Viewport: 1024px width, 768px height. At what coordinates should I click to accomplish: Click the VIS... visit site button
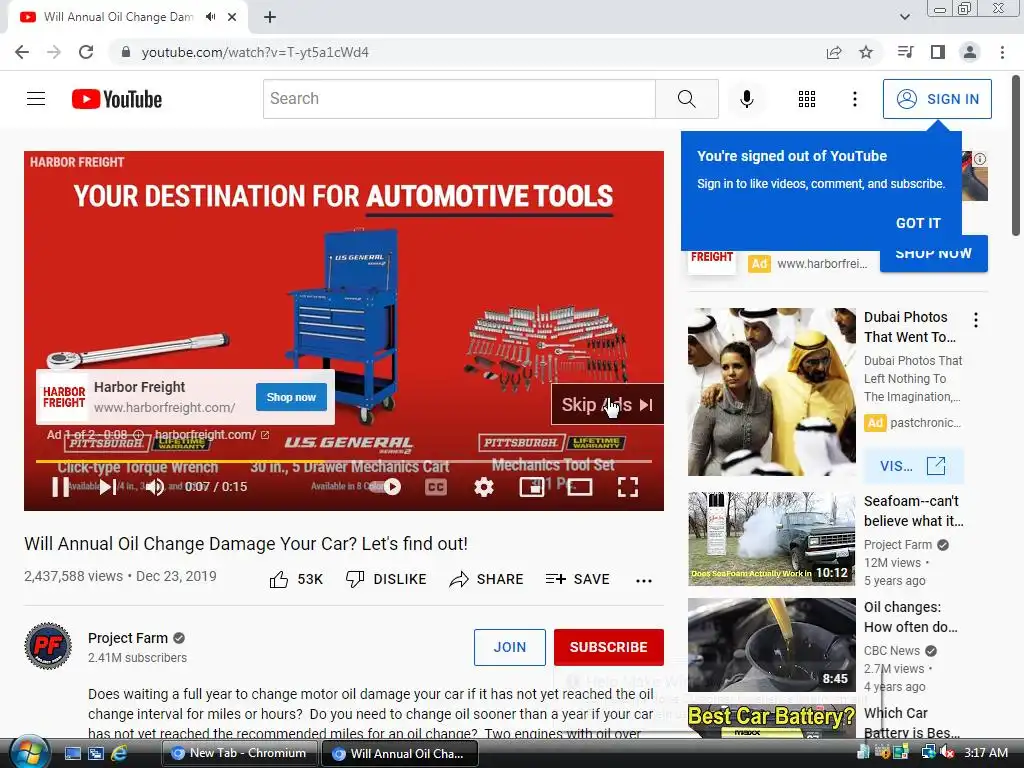click(x=913, y=466)
